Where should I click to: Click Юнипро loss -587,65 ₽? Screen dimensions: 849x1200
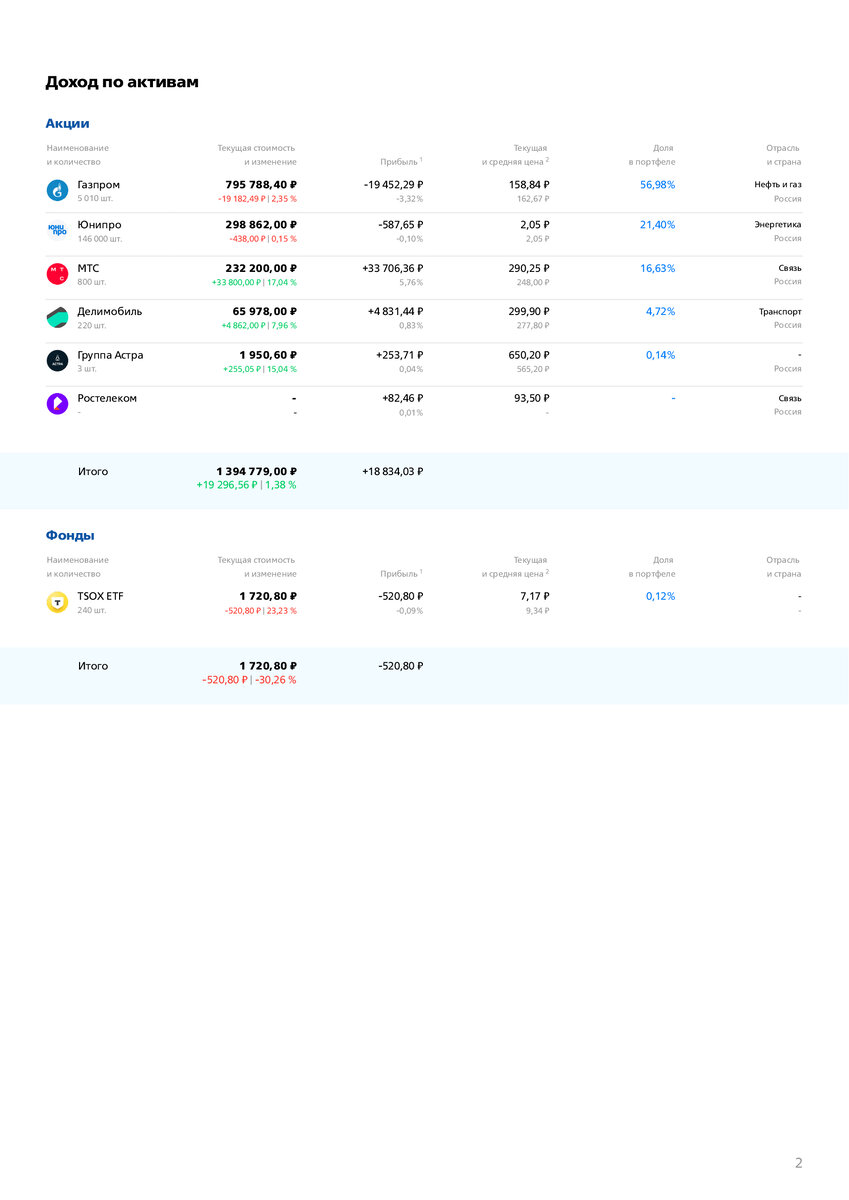click(400, 225)
